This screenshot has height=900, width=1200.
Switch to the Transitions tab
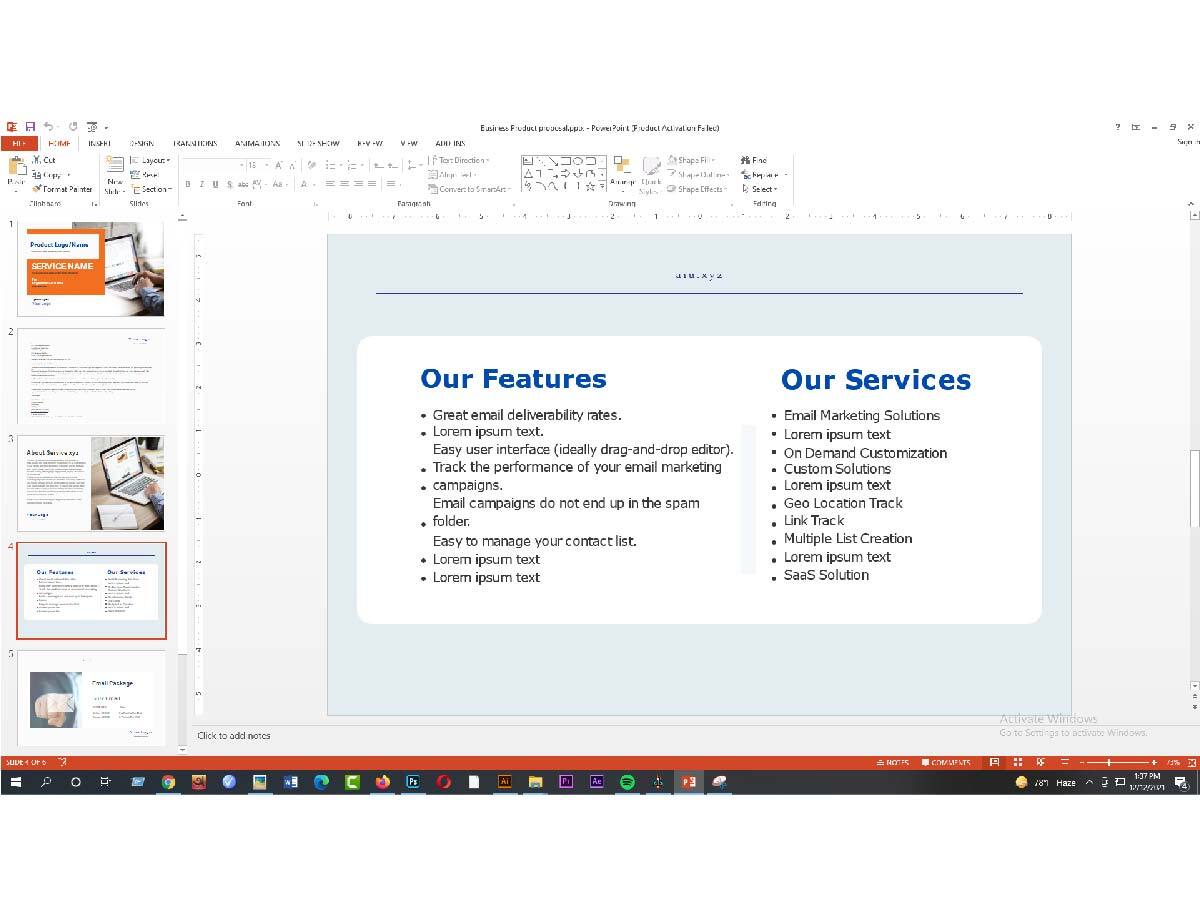tap(194, 143)
